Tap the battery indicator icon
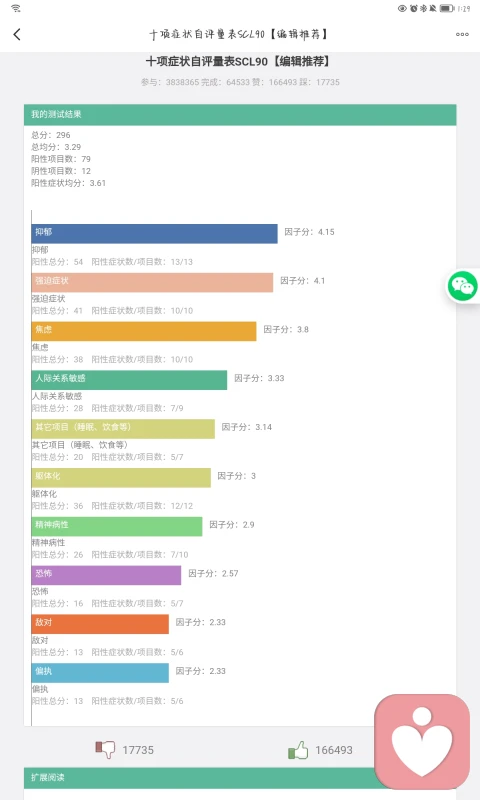The image size is (480, 800). pos(446,8)
